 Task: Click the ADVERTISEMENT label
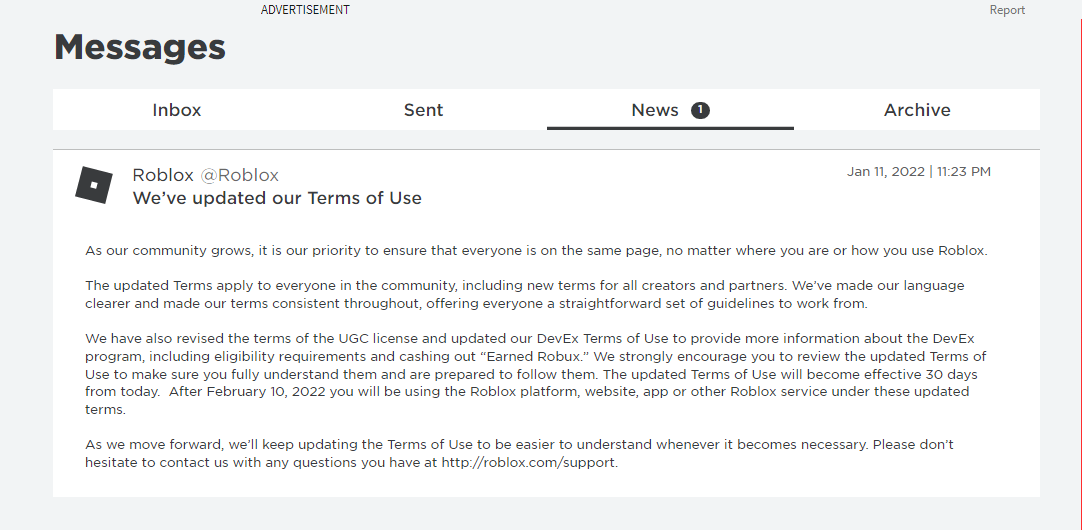tap(305, 10)
